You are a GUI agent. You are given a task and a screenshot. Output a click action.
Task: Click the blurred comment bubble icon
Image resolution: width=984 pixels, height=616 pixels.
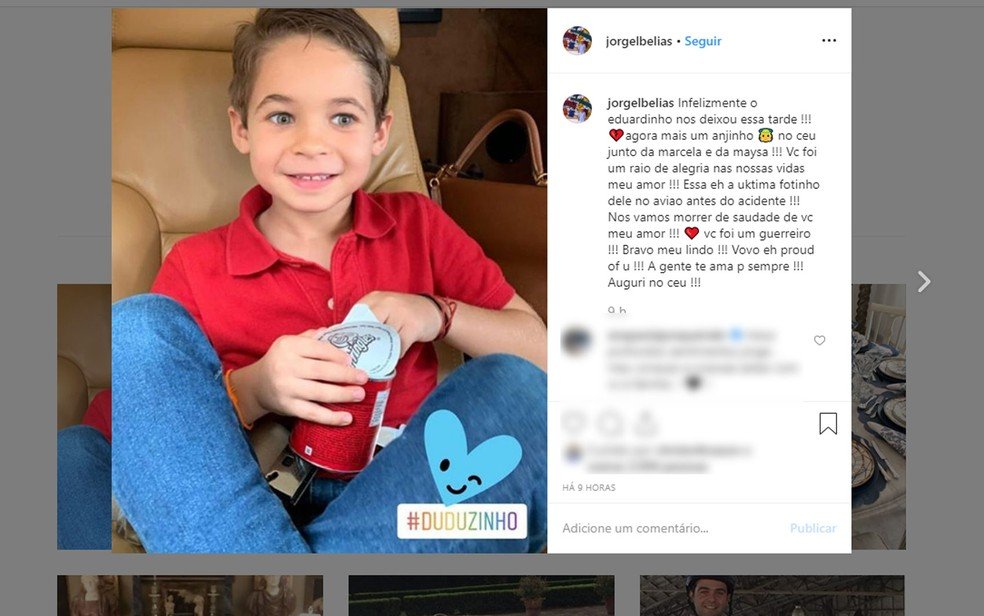coord(610,423)
